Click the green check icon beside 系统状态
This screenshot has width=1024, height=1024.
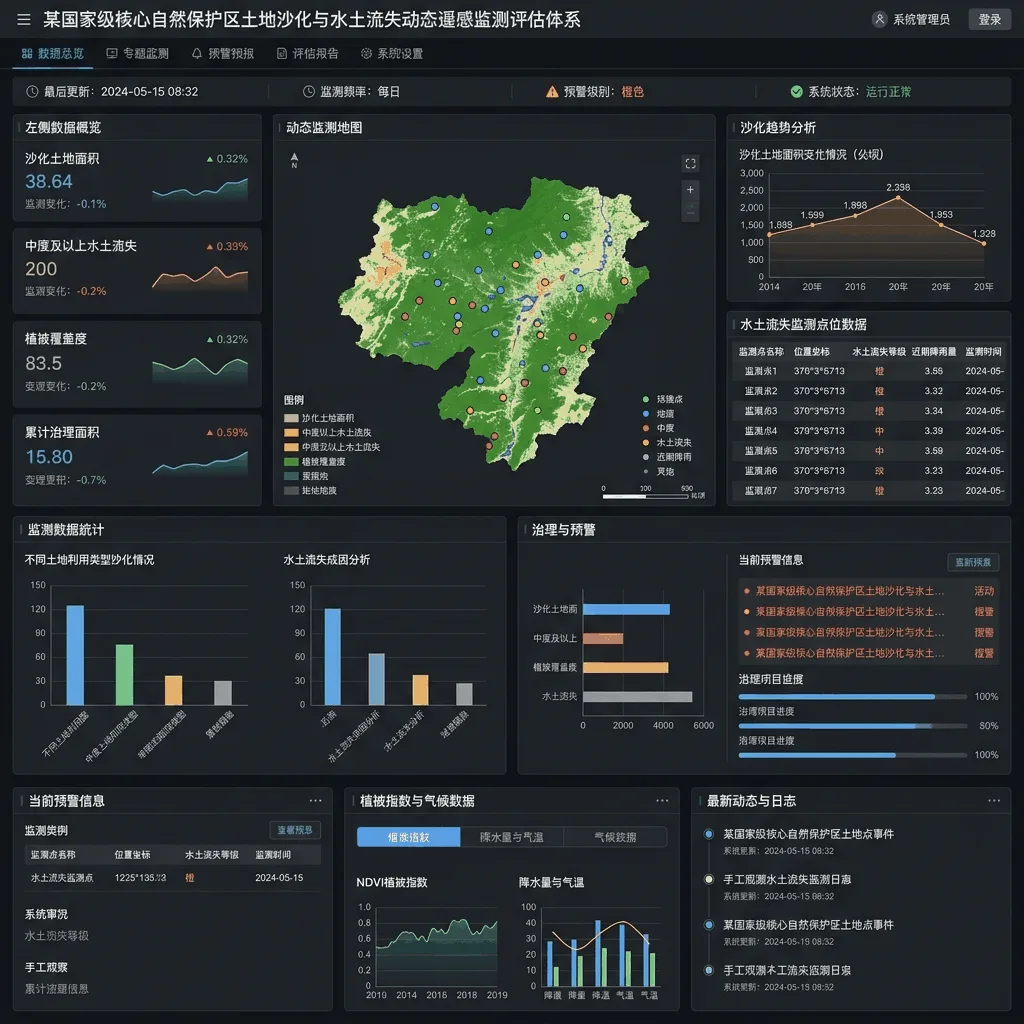(x=797, y=91)
